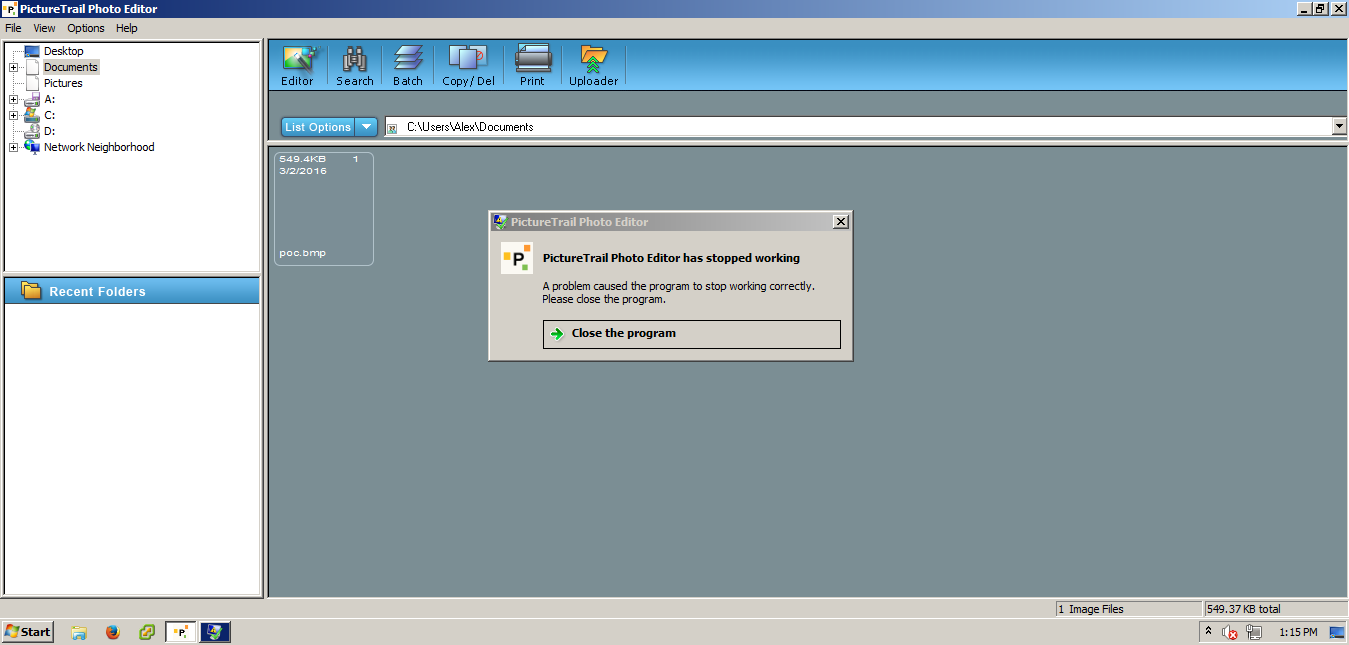Select Network Neighborhood in the tree
The image size is (1349, 645).
[x=99, y=147]
